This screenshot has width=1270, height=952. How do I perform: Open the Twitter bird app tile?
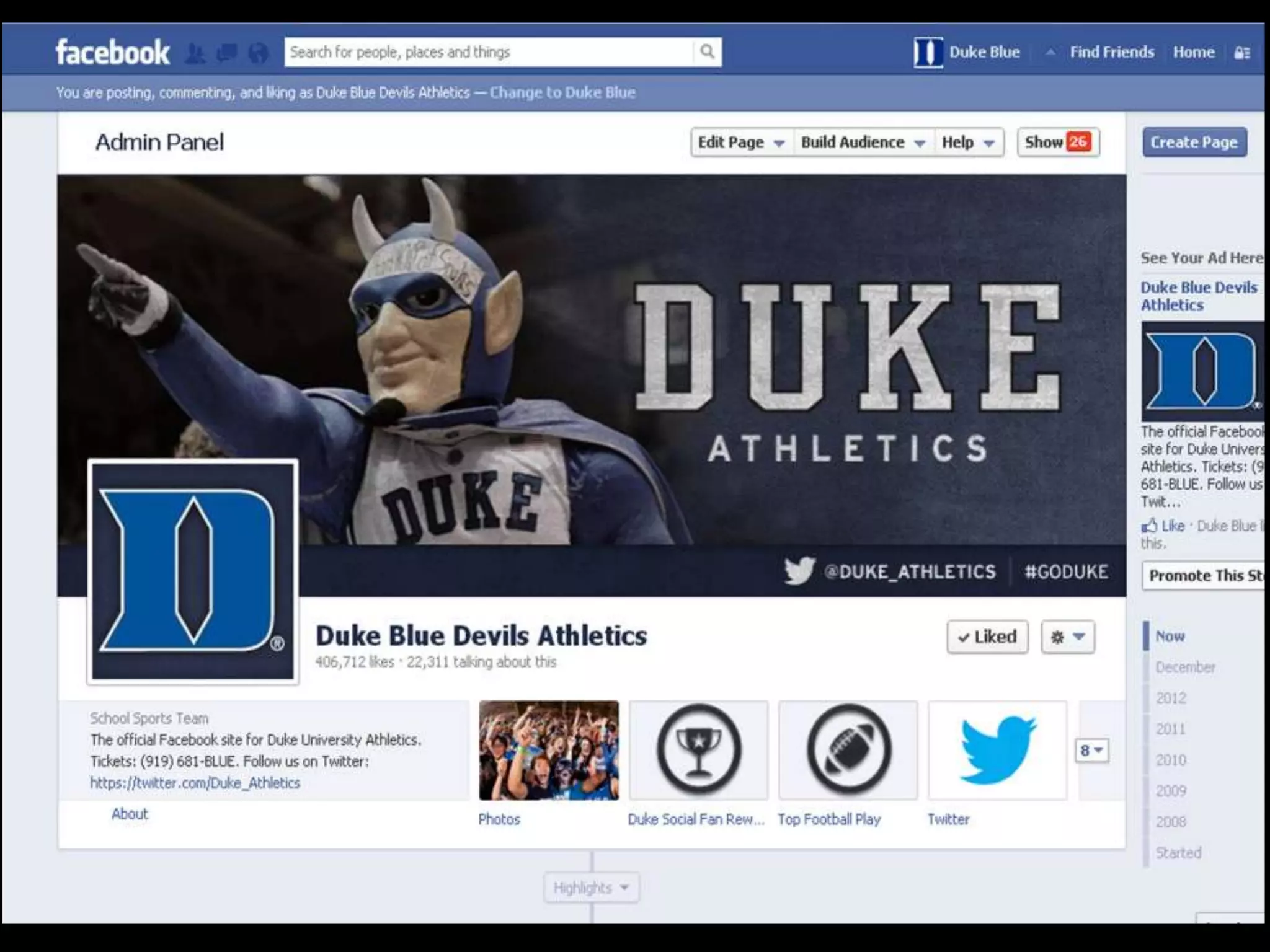997,750
